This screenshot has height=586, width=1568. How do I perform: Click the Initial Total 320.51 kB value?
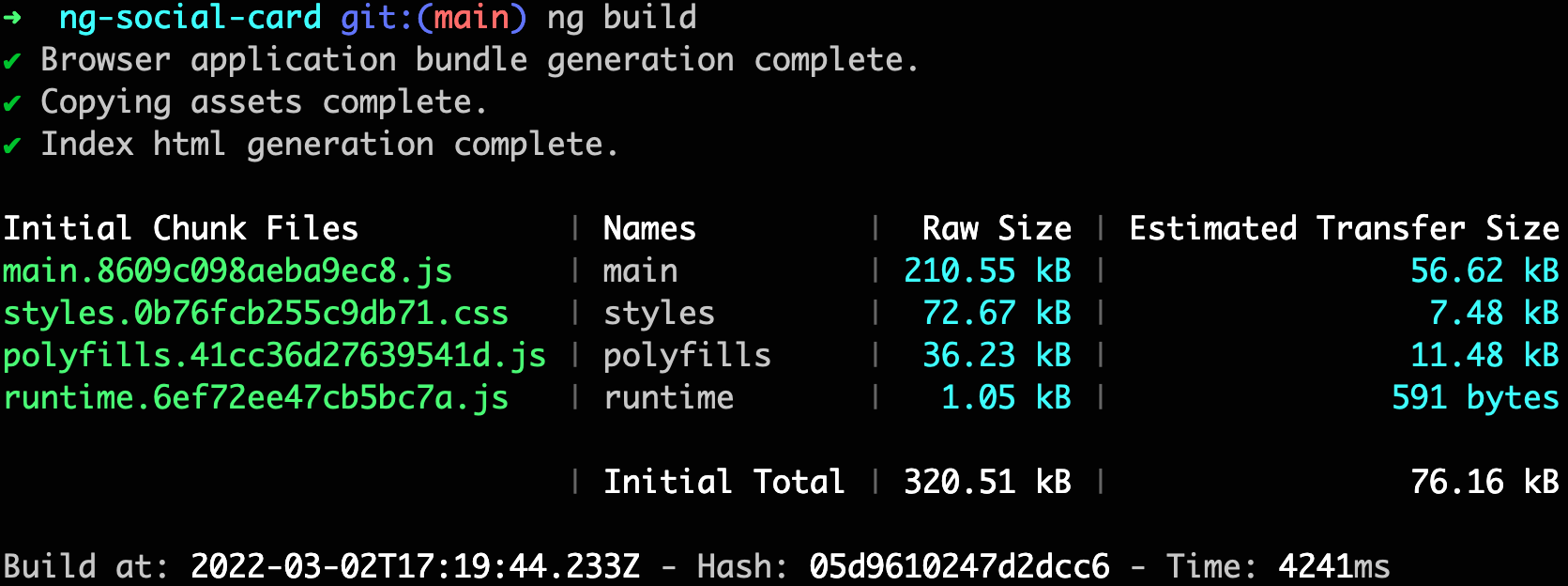(x=988, y=483)
